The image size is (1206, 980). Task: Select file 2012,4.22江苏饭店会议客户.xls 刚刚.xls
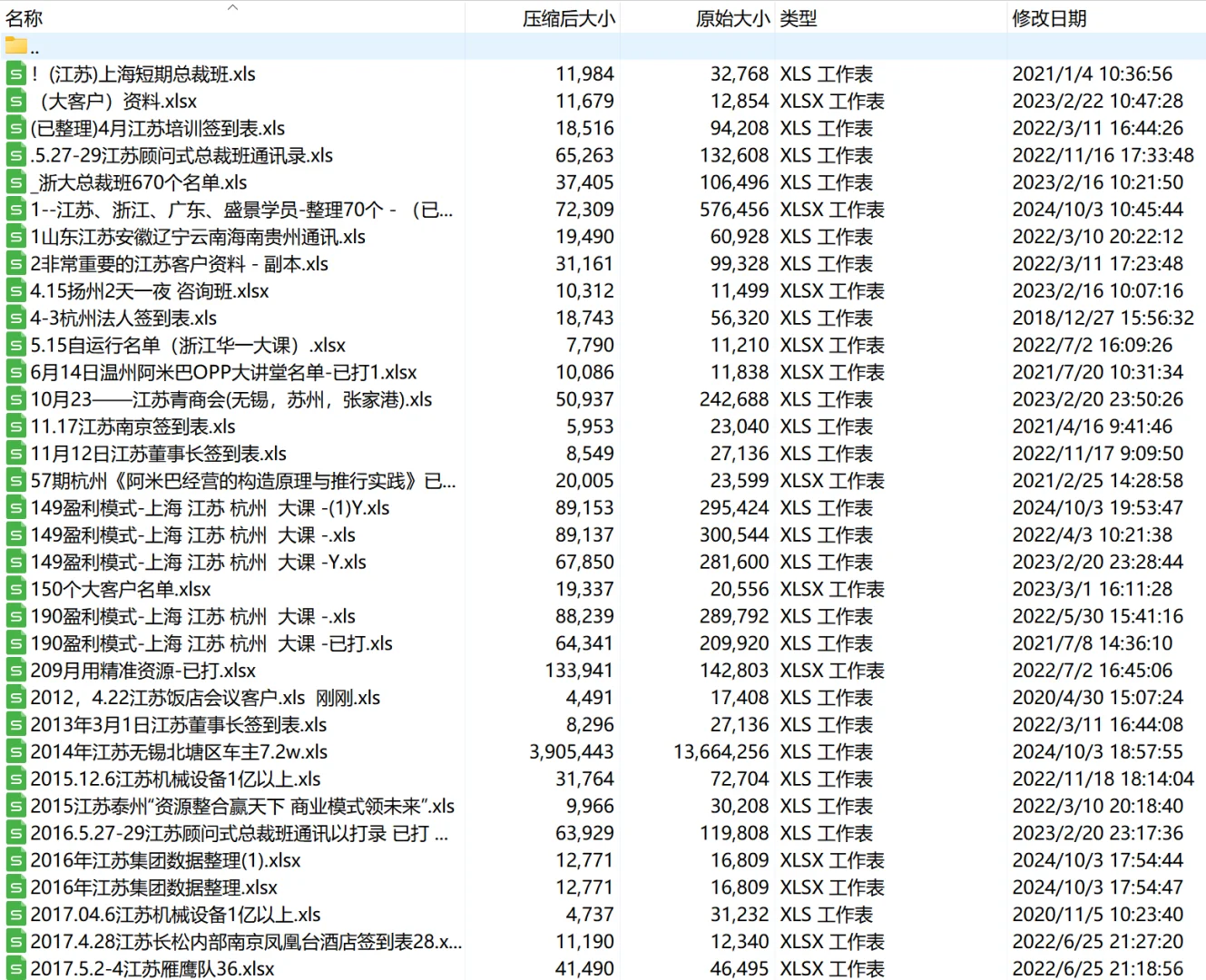click(205, 698)
